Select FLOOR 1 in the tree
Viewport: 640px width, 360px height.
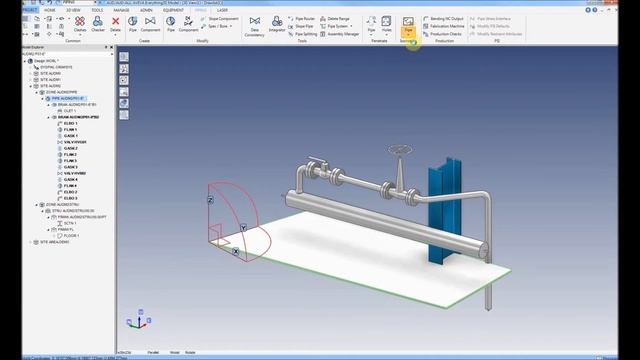pyautogui.click(x=68, y=236)
